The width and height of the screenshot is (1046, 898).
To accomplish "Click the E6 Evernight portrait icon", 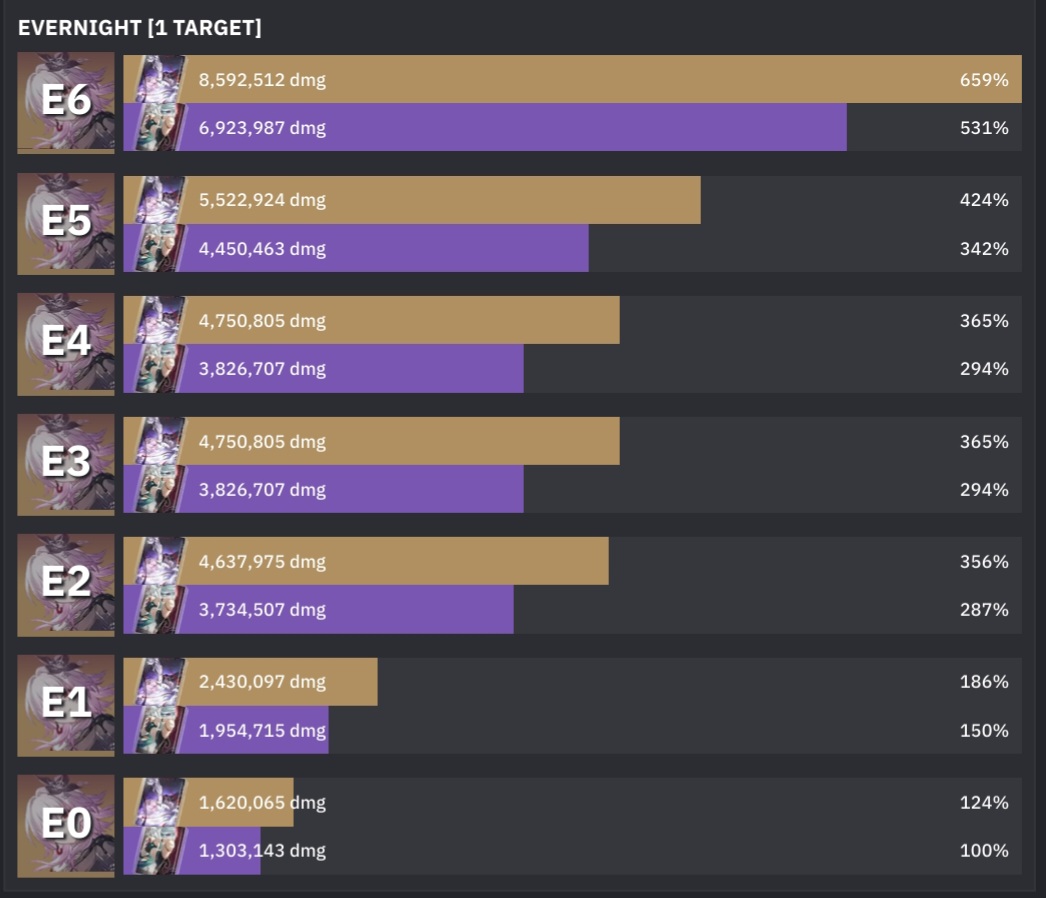I will tap(66, 103).
